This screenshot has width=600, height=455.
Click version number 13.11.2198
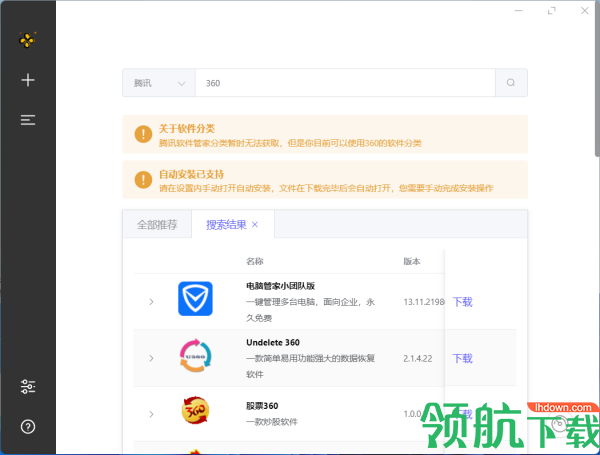click(x=424, y=302)
